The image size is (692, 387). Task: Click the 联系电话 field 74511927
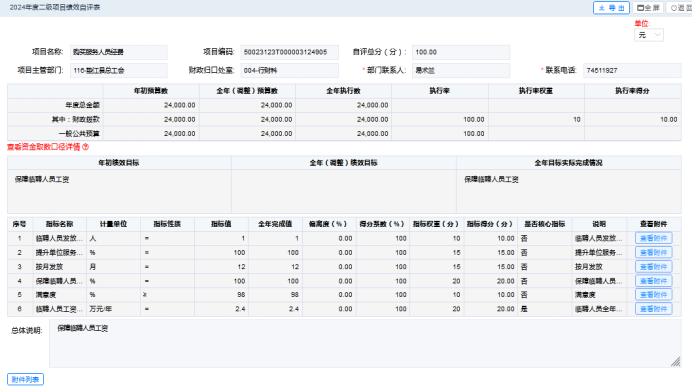[632, 71]
